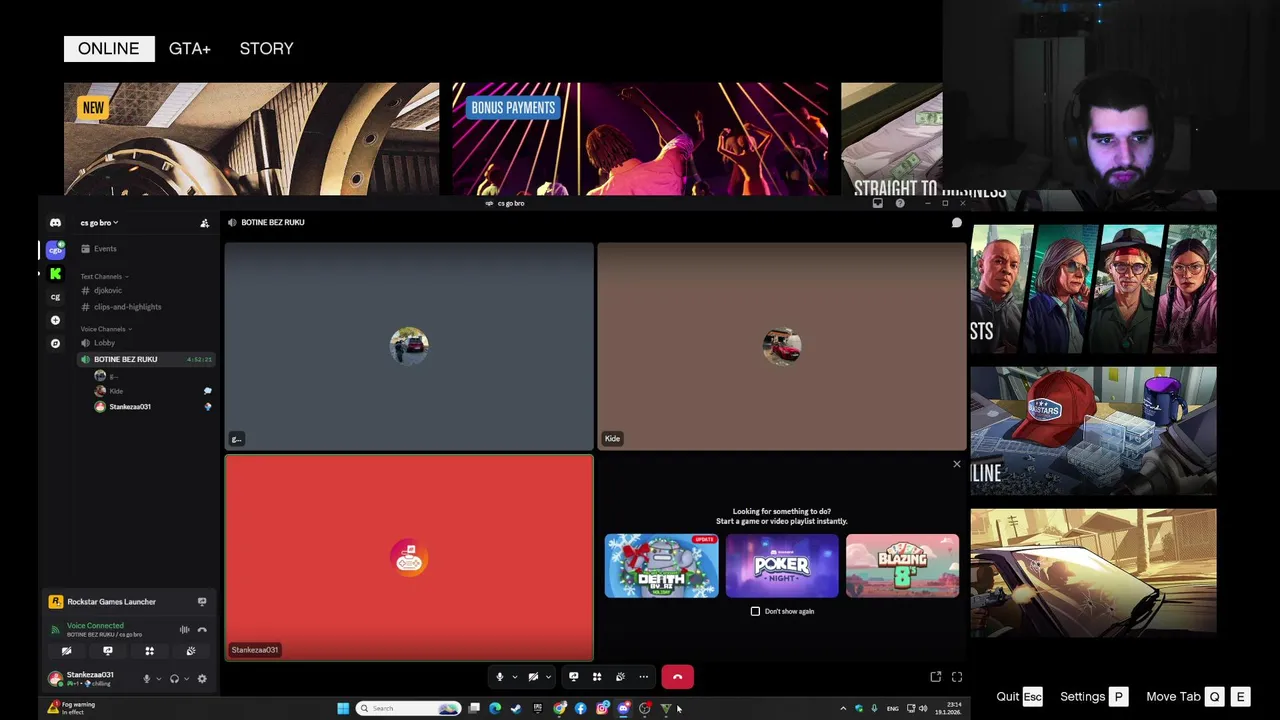Open Events in the channel list

105,249
